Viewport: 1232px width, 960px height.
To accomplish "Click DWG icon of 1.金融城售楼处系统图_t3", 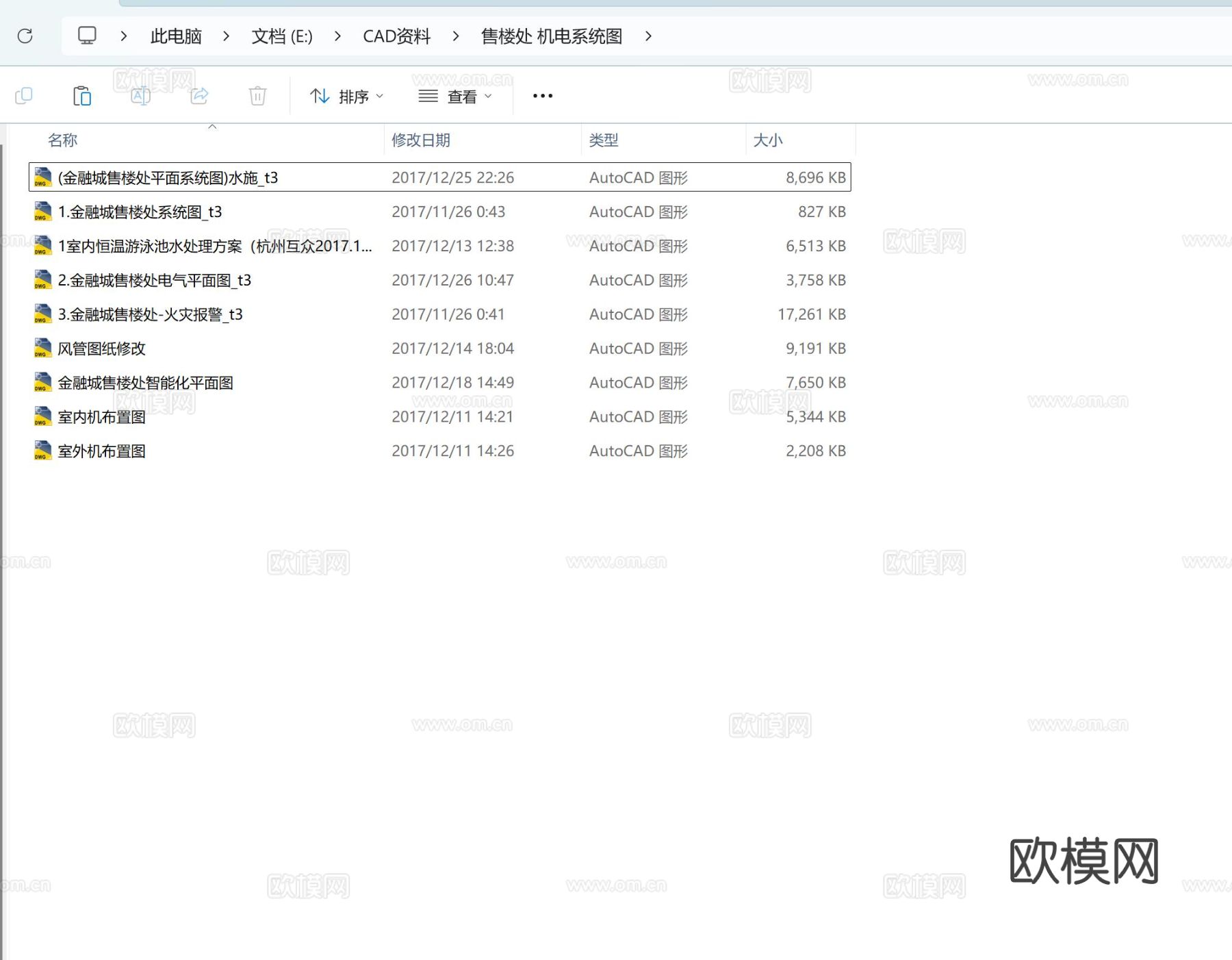I will (42, 212).
